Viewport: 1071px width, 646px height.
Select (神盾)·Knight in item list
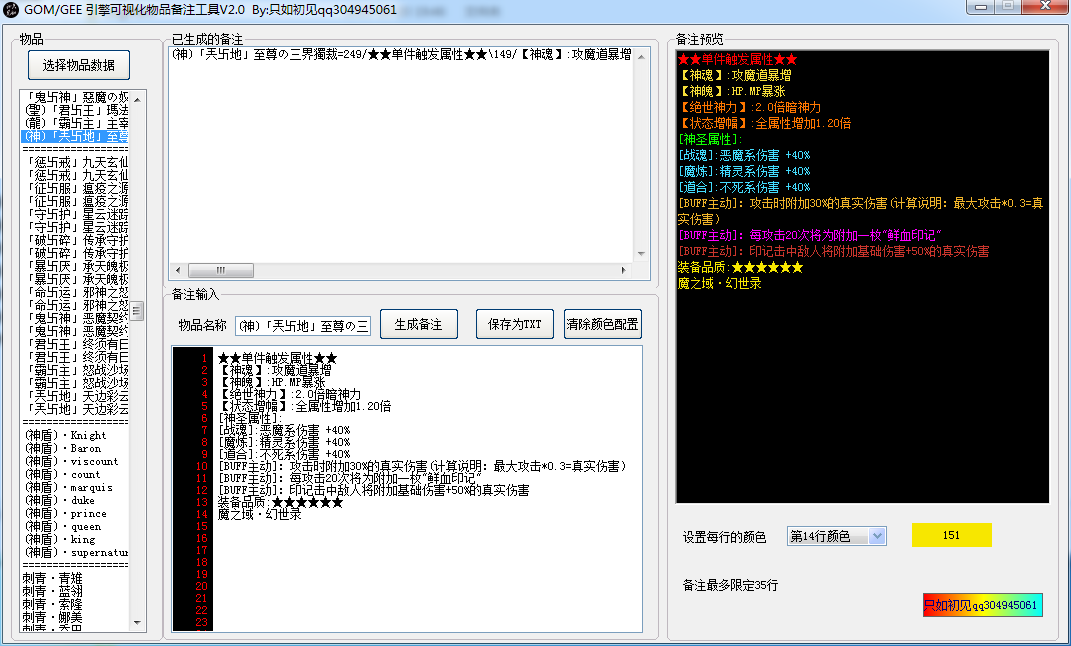click(x=66, y=435)
